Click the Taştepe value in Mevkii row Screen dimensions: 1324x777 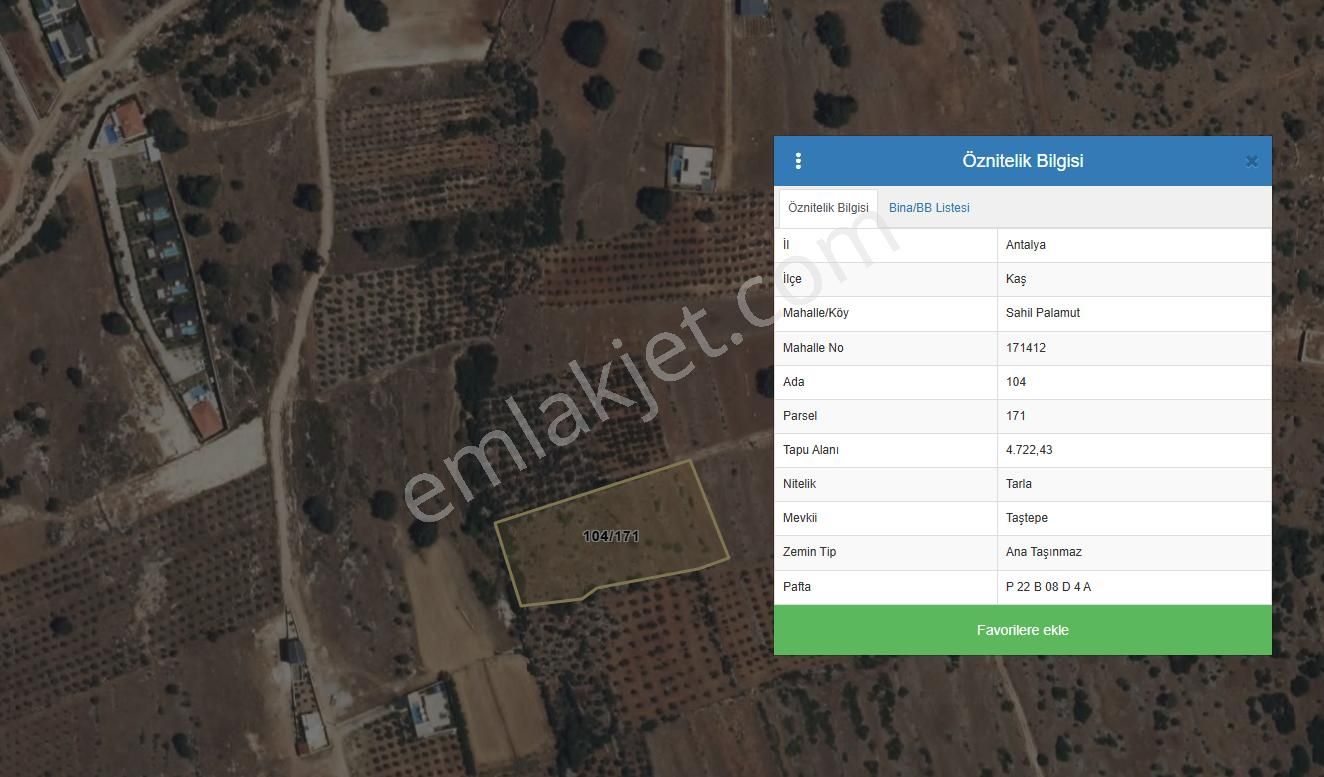click(1027, 518)
